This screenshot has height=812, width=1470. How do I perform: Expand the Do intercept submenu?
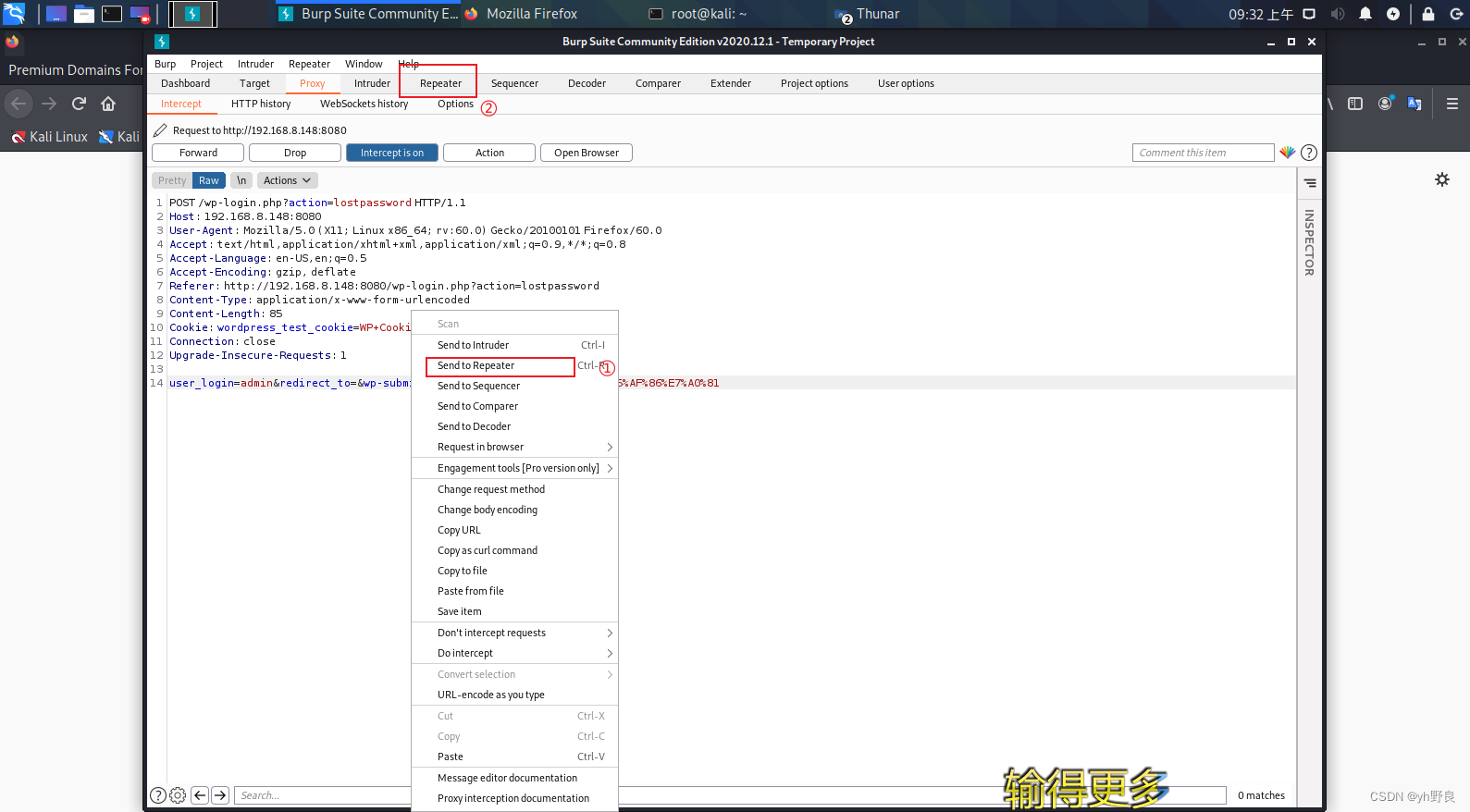pyautogui.click(x=514, y=653)
